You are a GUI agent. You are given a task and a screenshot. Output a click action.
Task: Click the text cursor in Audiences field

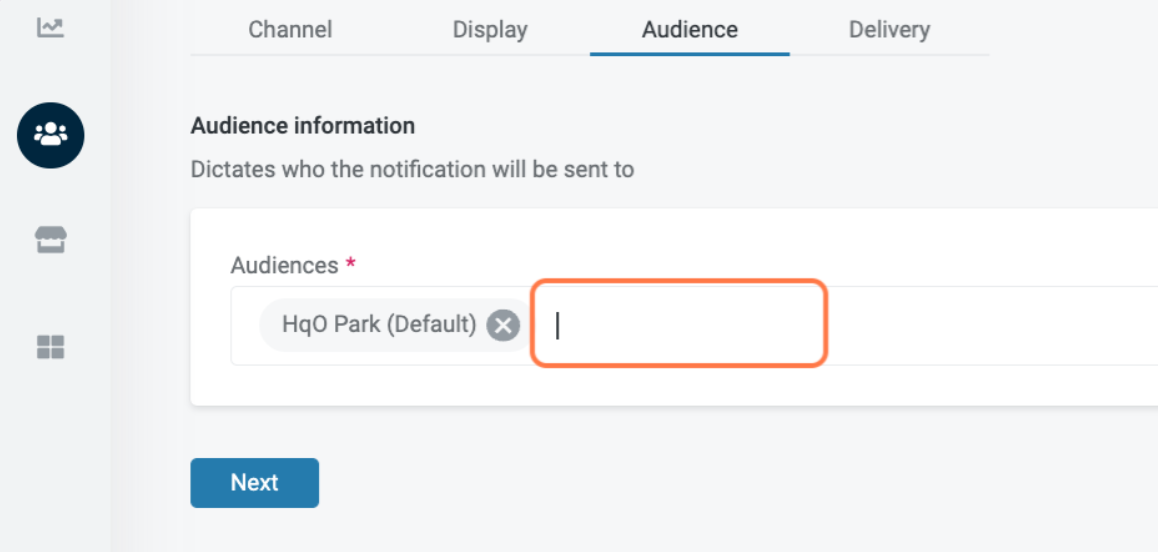click(558, 326)
